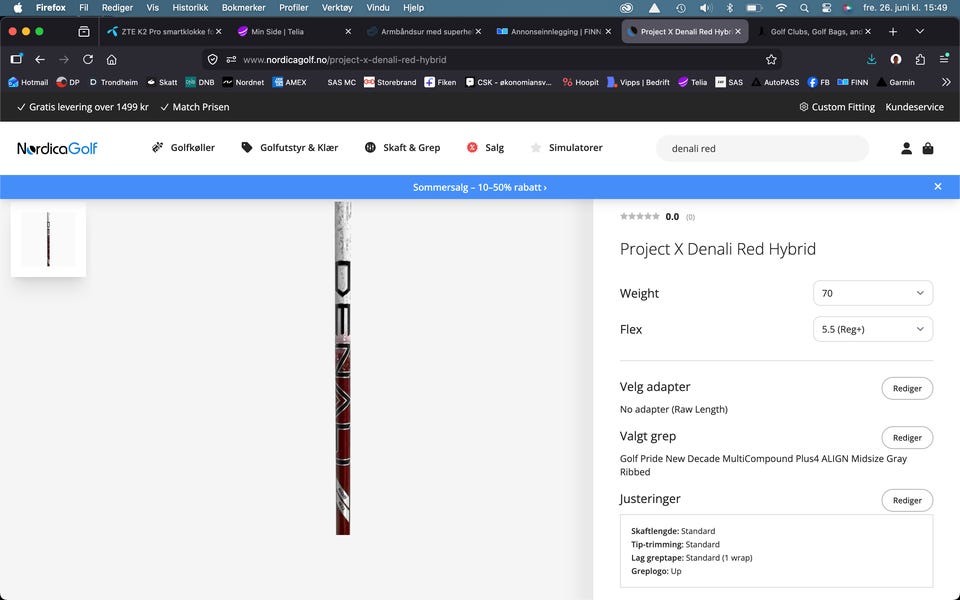Image resolution: width=960 pixels, height=600 pixels.
Task: Open the Firefox downloads panel
Action: pyautogui.click(x=871, y=59)
